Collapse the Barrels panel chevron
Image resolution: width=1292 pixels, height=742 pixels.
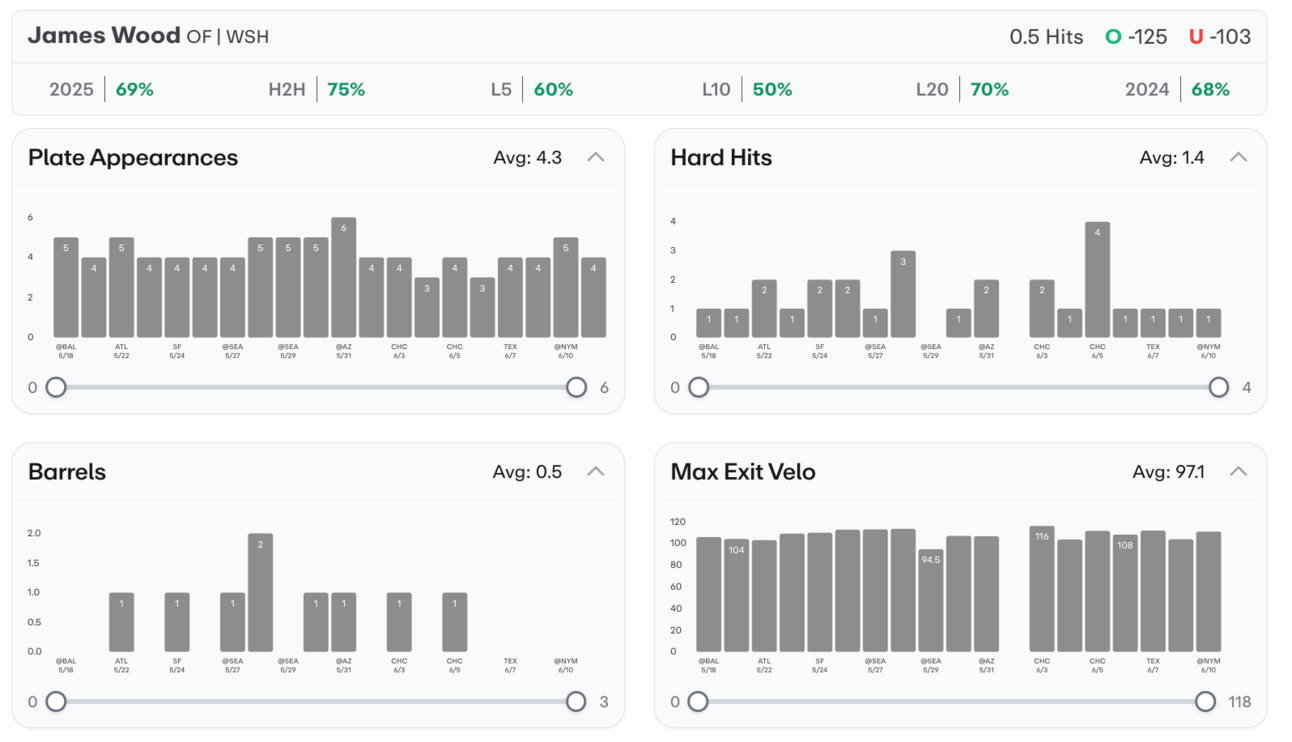[596, 471]
